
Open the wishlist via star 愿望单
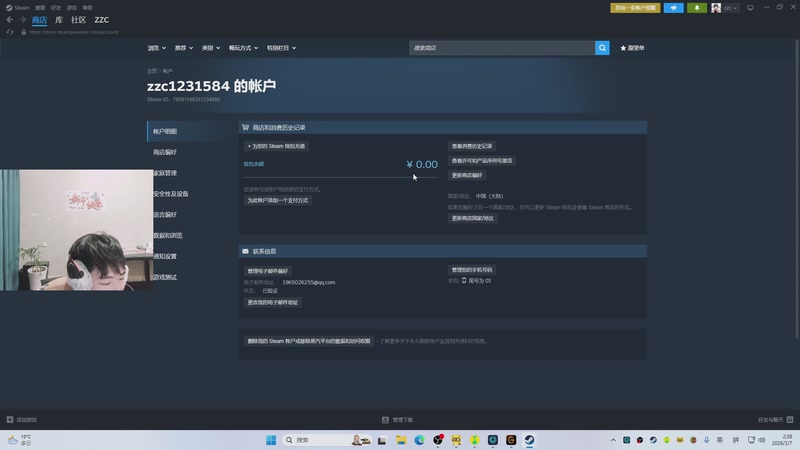[x=632, y=48]
